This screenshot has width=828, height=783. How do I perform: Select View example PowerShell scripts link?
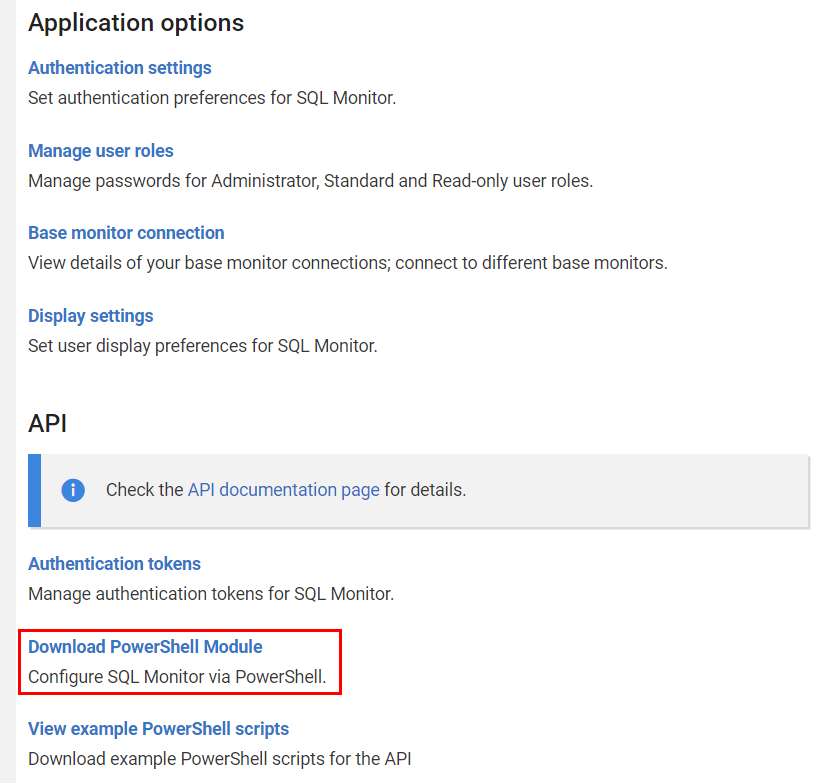coord(158,729)
